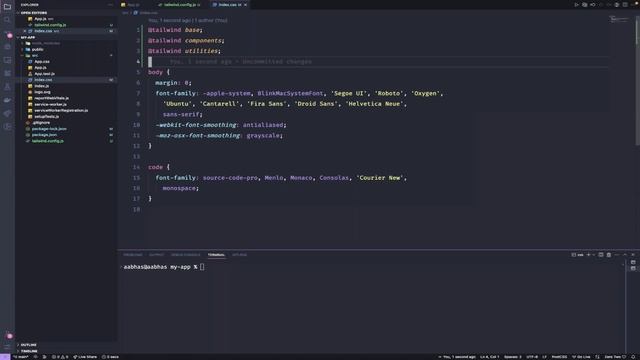The height and width of the screenshot is (360, 640).
Task: Click the GitLens codelens authors line above line 1
Action: [x=188, y=20]
